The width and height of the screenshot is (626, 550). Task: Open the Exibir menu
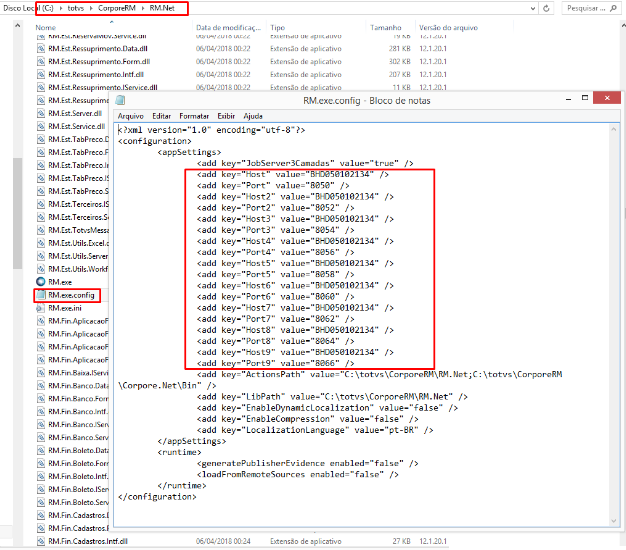pos(227,116)
